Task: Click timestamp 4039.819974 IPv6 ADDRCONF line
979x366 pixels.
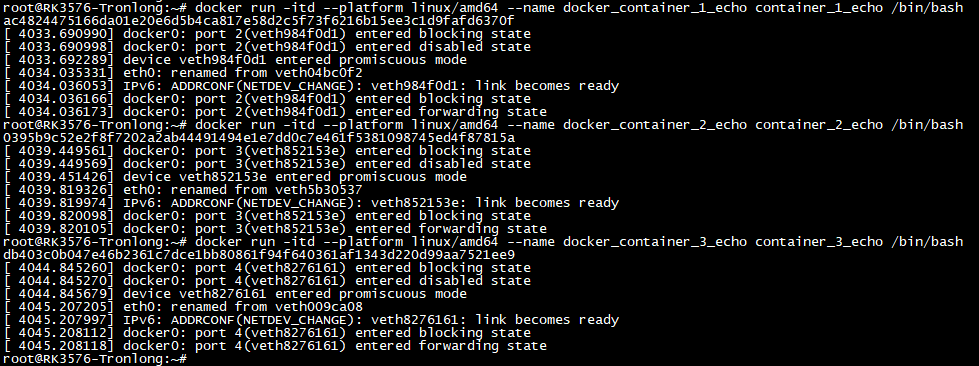Action: tap(311, 203)
